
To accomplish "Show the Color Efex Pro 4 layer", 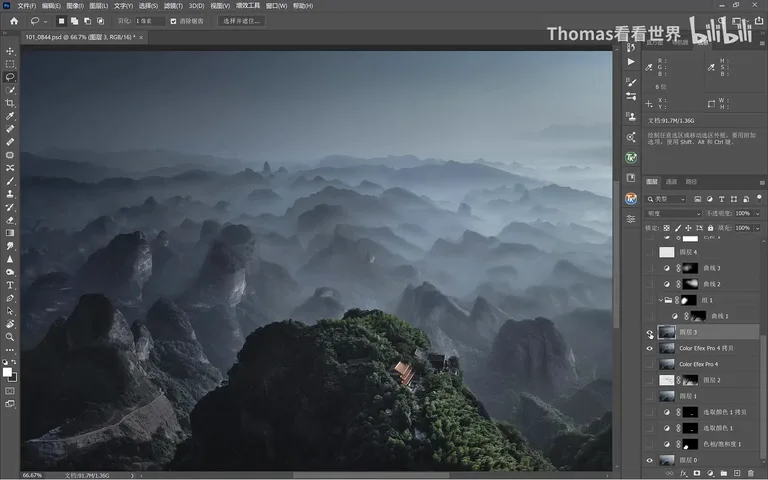I will click(649, 364).
